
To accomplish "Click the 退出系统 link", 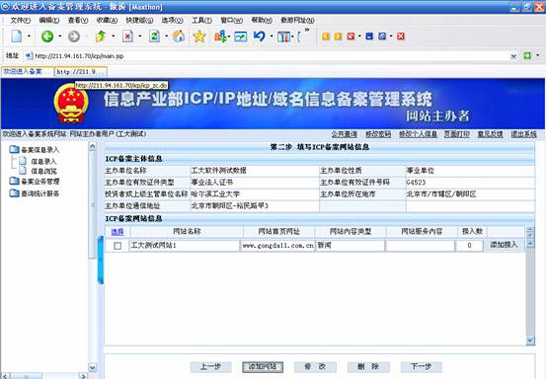I will coord(523,134).
